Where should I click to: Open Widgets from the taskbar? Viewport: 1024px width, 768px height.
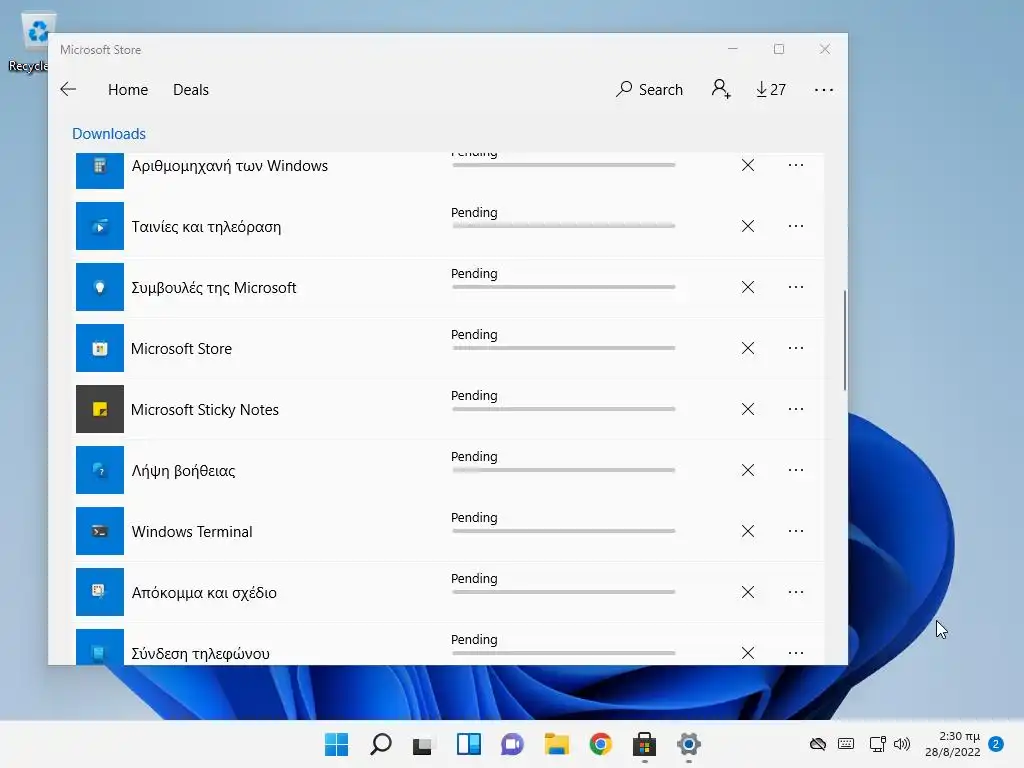click(x=468, y=744)
